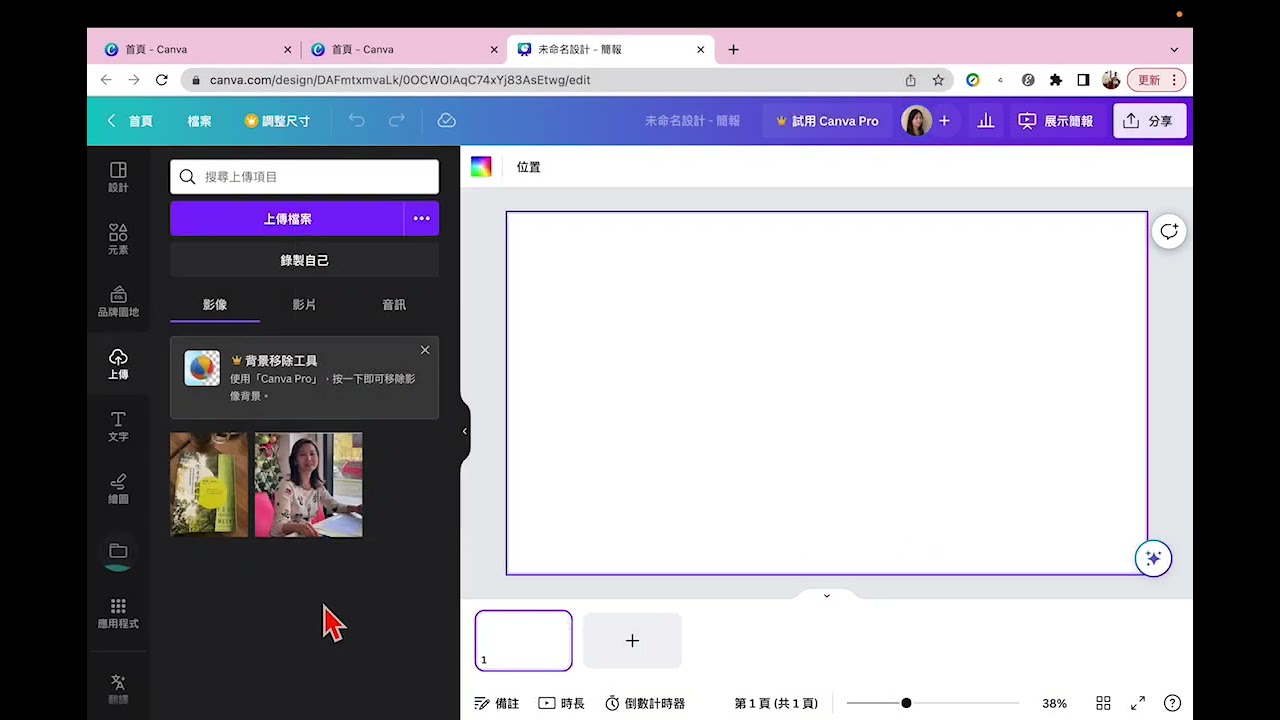Open the help question mark icon
This screenshot has width=1280, height=720.
[x=1173, y=703]
